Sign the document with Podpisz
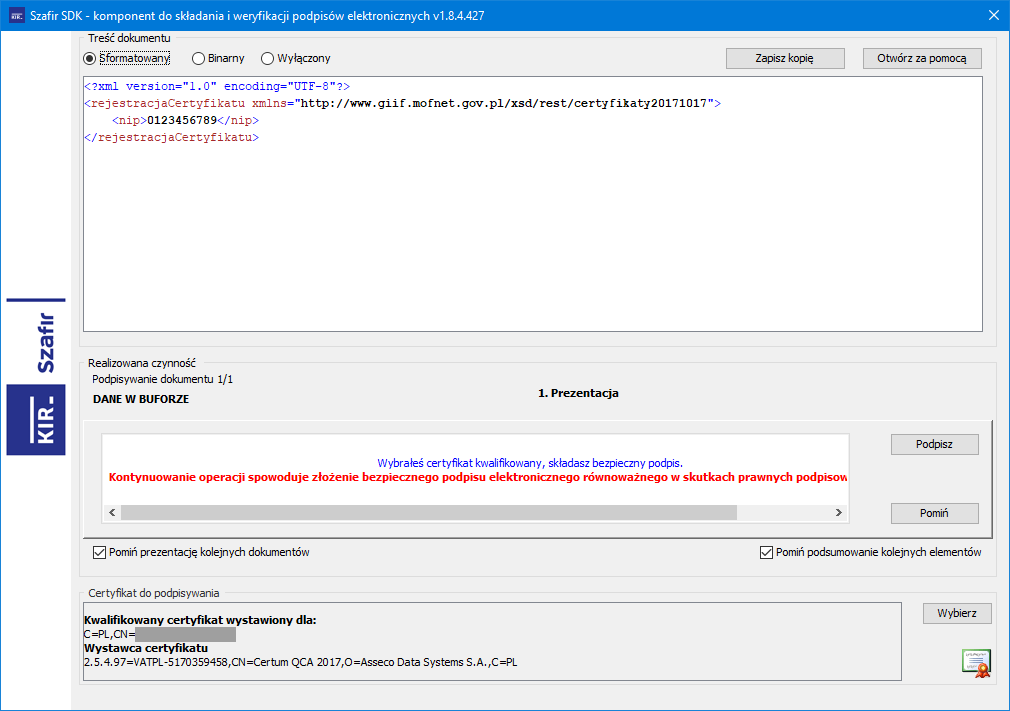 [x=934, y=444]
